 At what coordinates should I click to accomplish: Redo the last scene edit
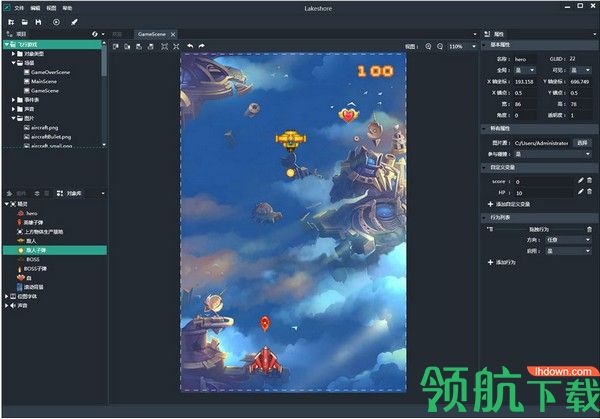click(202, 46)
